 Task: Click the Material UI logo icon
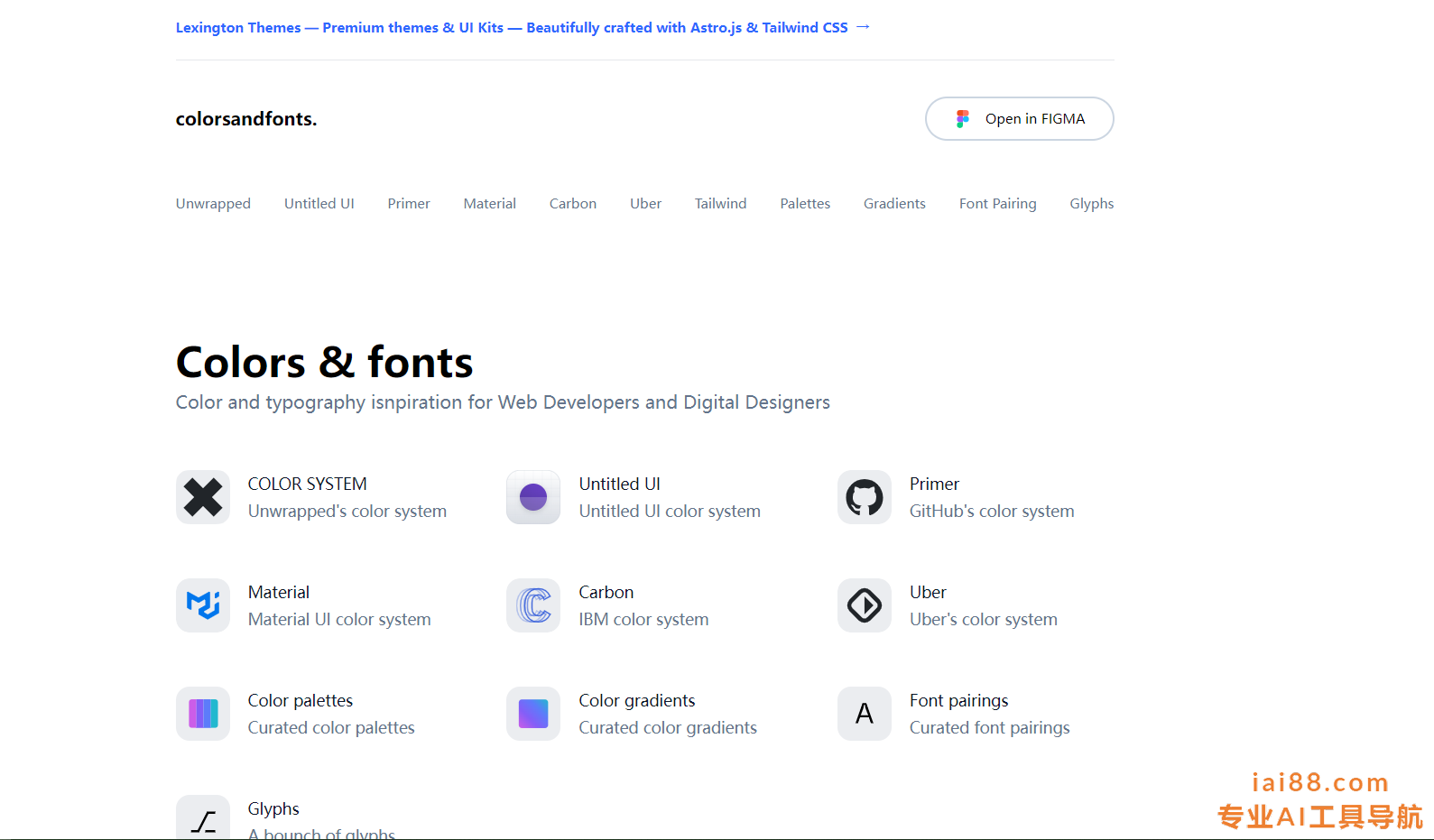[x=203, y=605]
